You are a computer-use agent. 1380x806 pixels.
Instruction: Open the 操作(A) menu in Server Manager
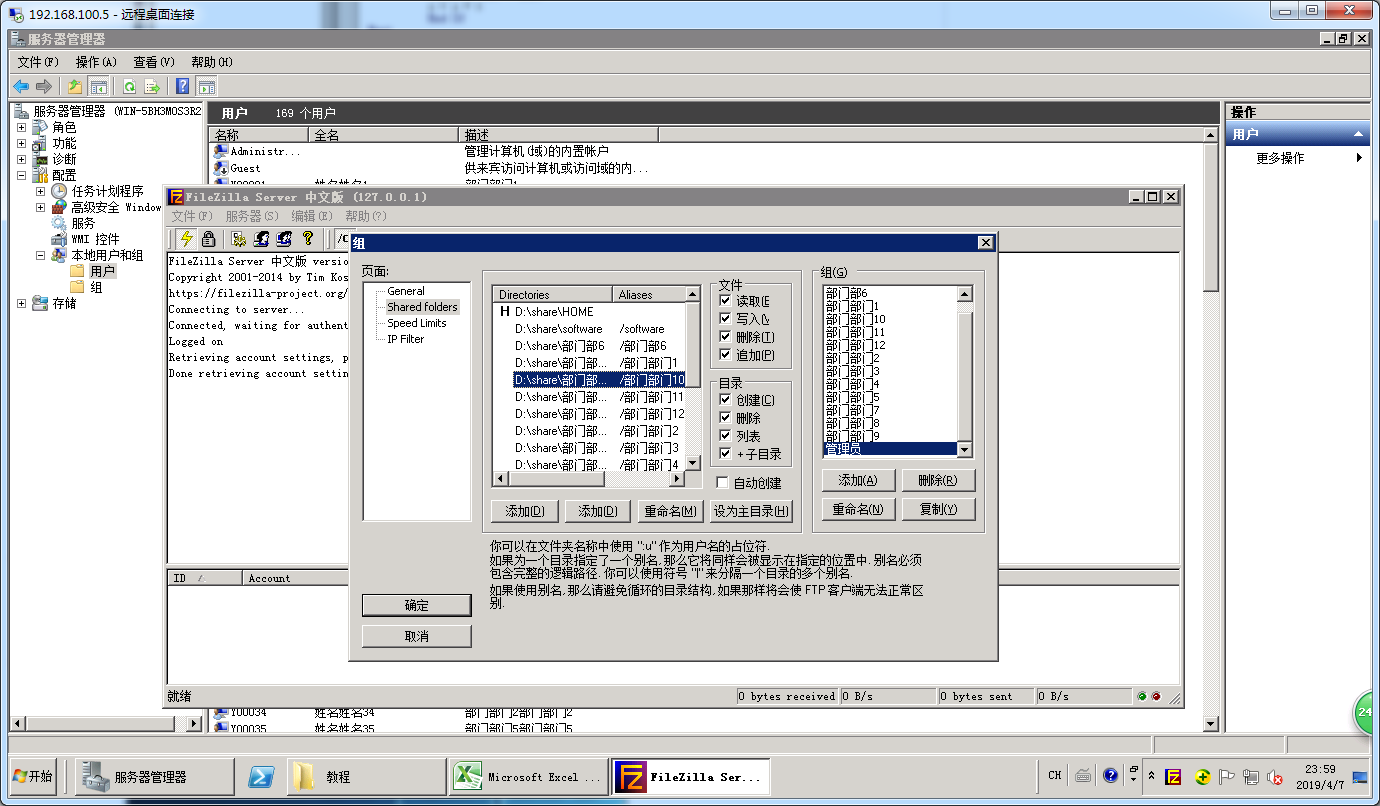[96, 62]
